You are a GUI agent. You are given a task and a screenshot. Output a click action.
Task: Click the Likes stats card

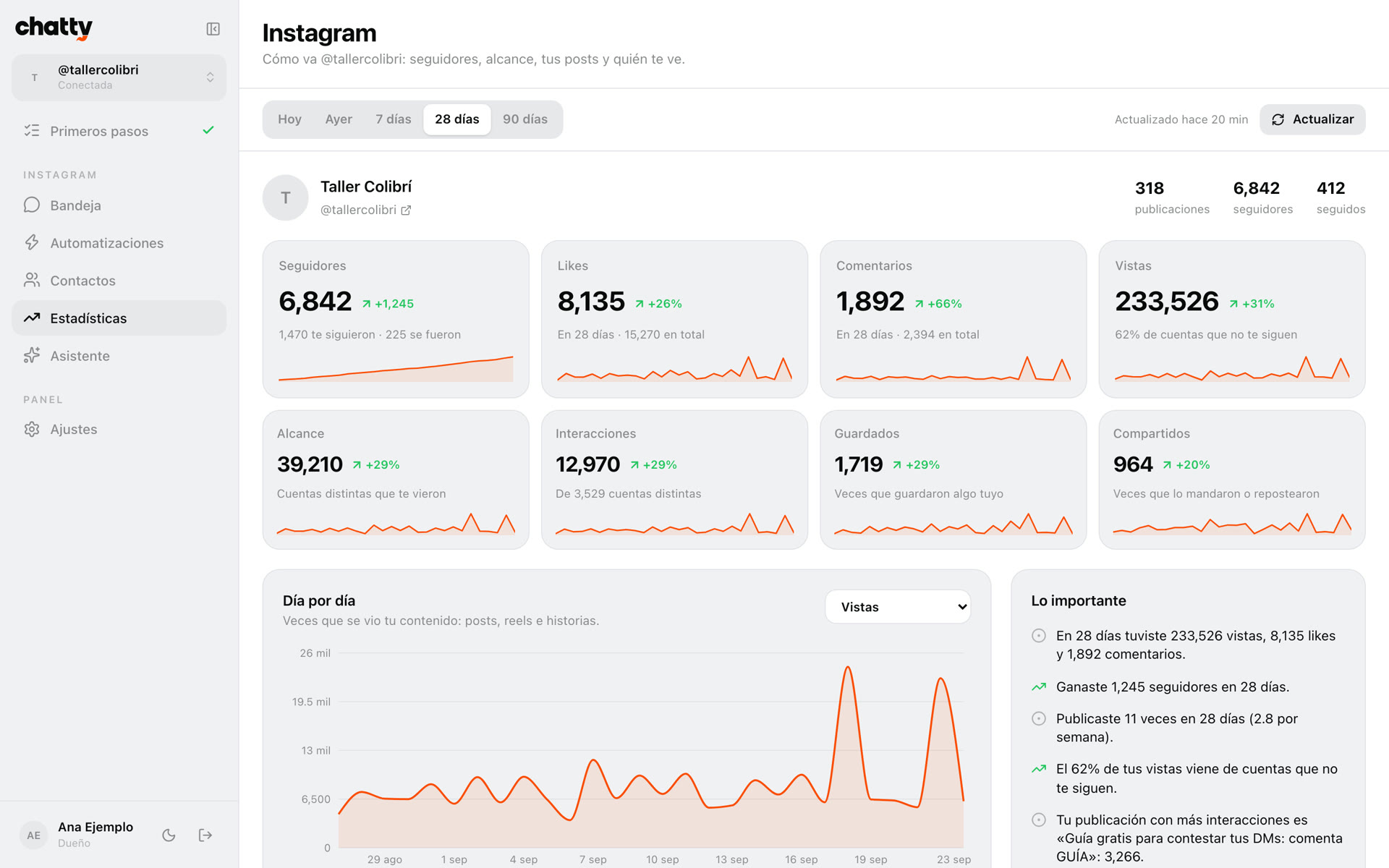[674, 319]
